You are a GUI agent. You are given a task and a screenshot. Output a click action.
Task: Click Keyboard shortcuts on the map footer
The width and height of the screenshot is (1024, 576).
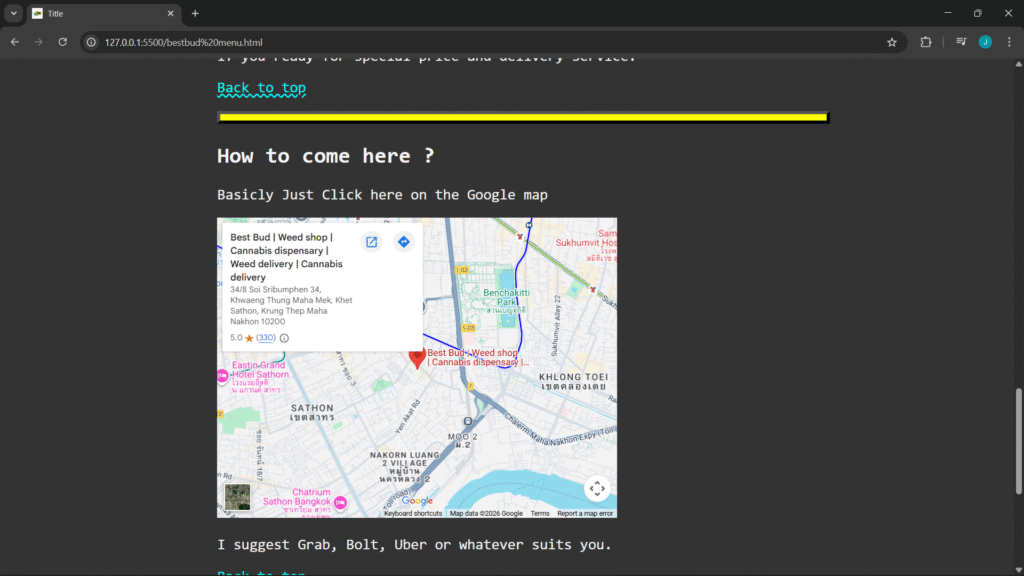pyautogui.click(x=412, y=513)
